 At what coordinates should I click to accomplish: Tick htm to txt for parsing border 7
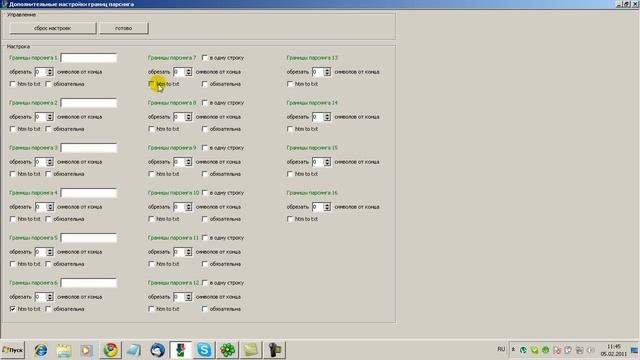coord(151,84)
